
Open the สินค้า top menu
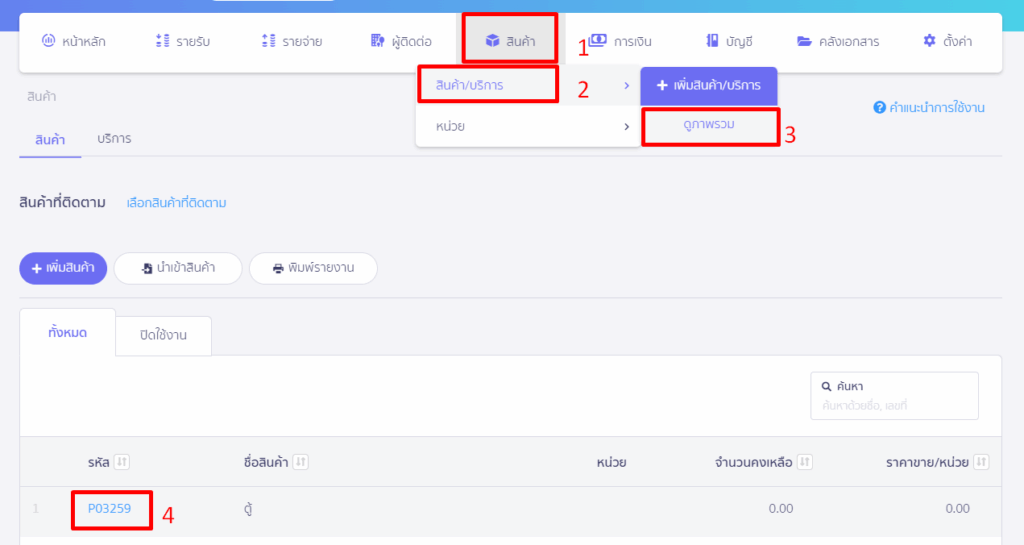tap(510, 41)
